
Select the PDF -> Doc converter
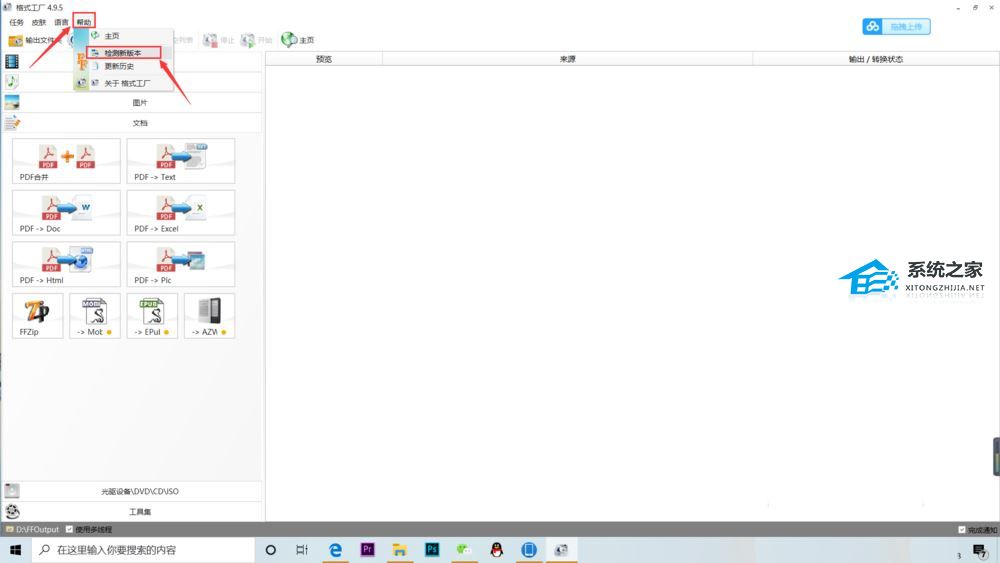pyautogui.click(x=66, y=213)
